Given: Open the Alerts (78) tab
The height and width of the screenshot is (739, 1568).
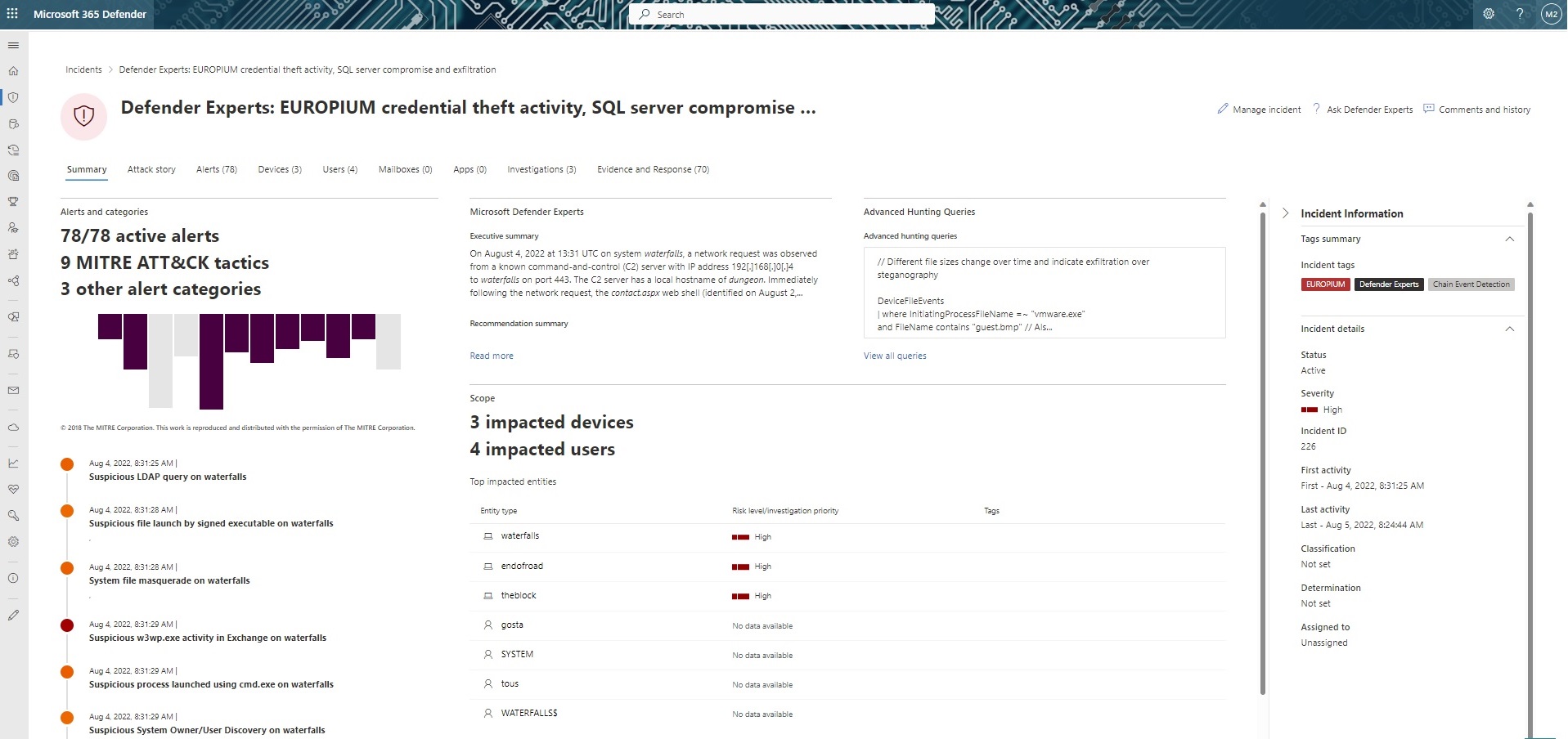Looking at the screenshot, I should pos(216,170).
